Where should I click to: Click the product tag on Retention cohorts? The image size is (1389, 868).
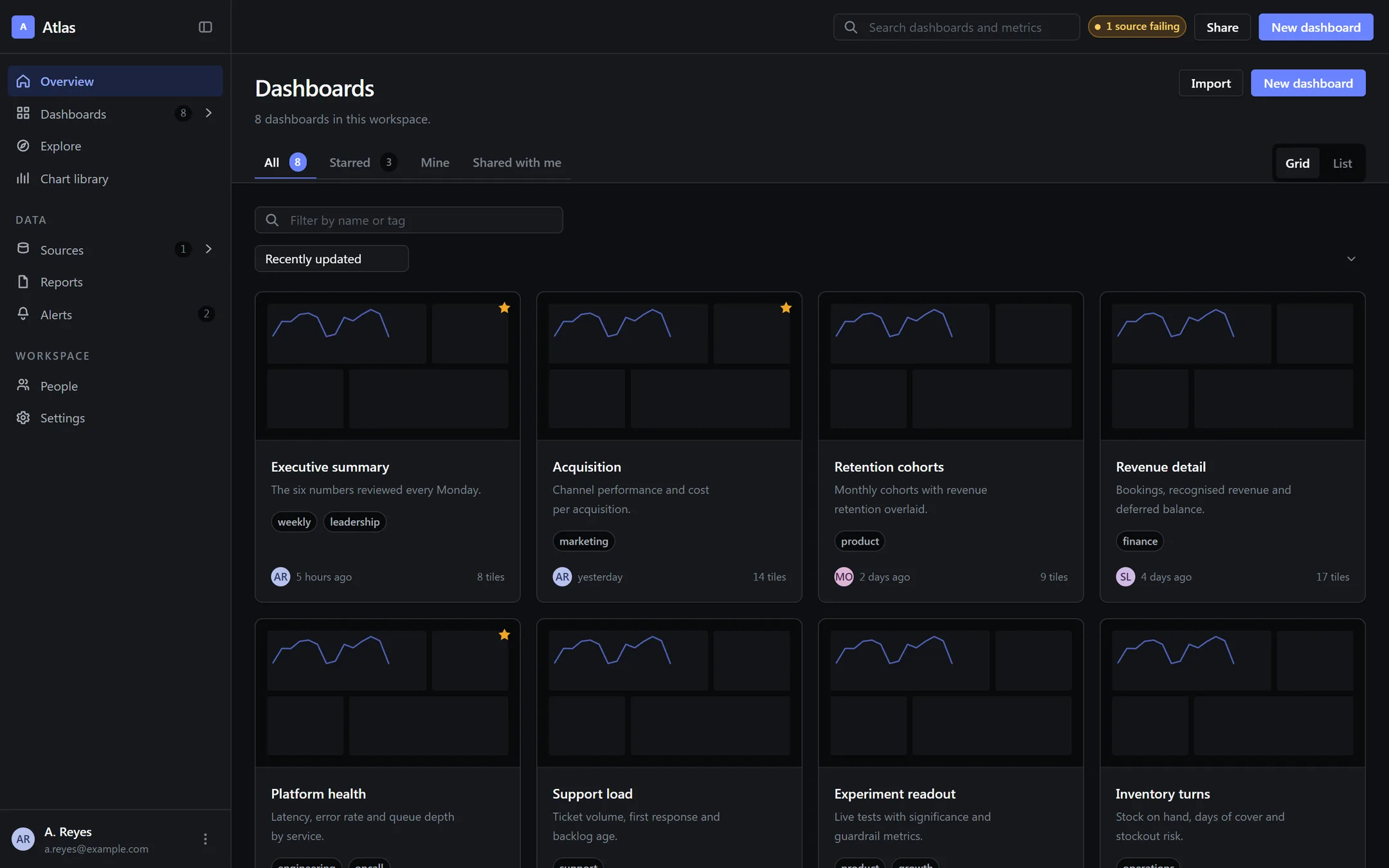click(x=860, y=541)
